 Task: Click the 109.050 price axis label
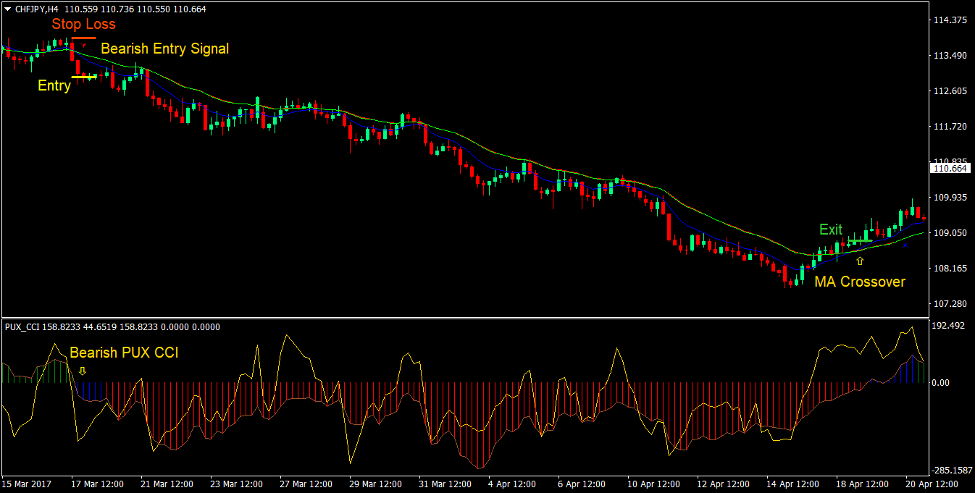point(950,233)
